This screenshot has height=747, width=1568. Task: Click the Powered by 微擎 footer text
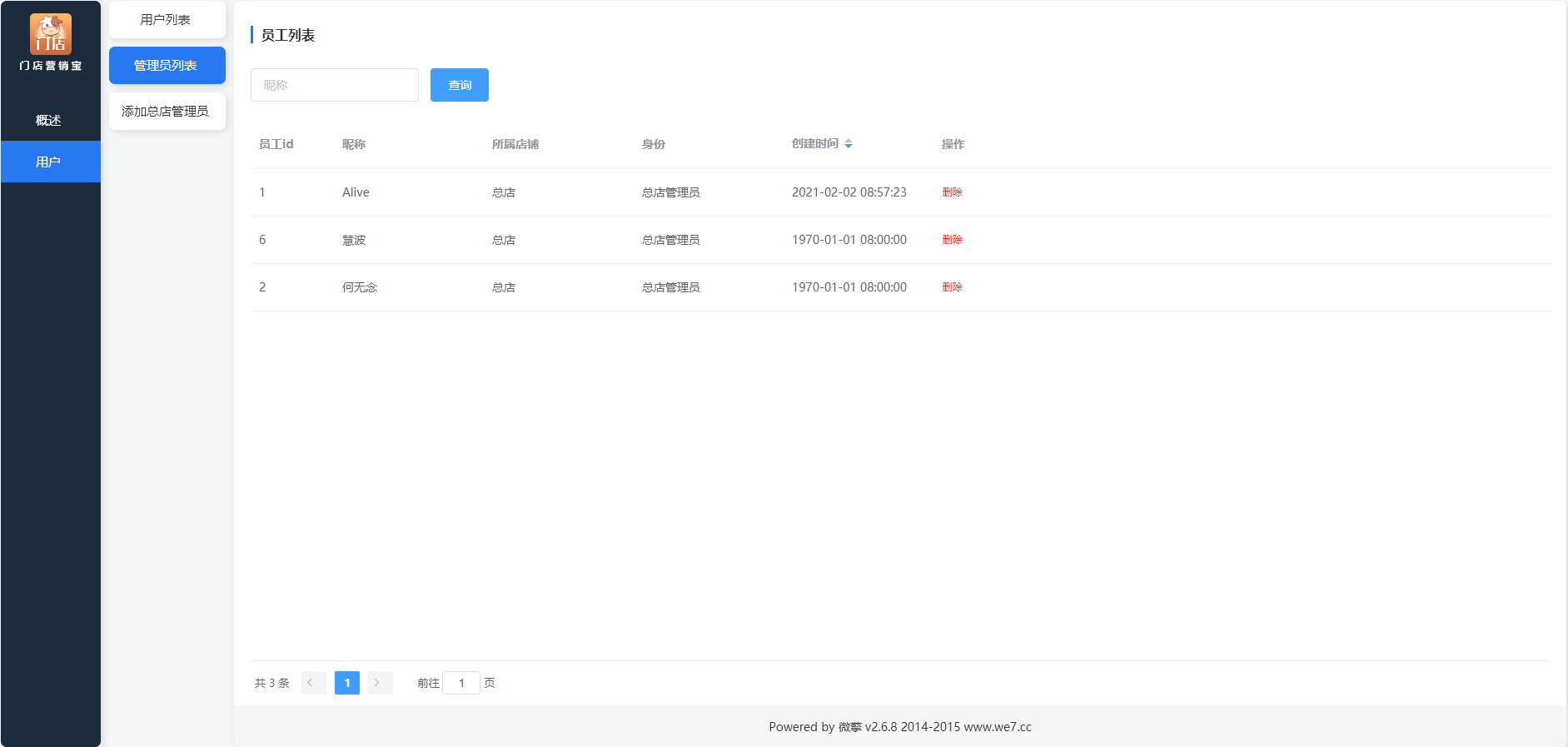pos(900,727)
